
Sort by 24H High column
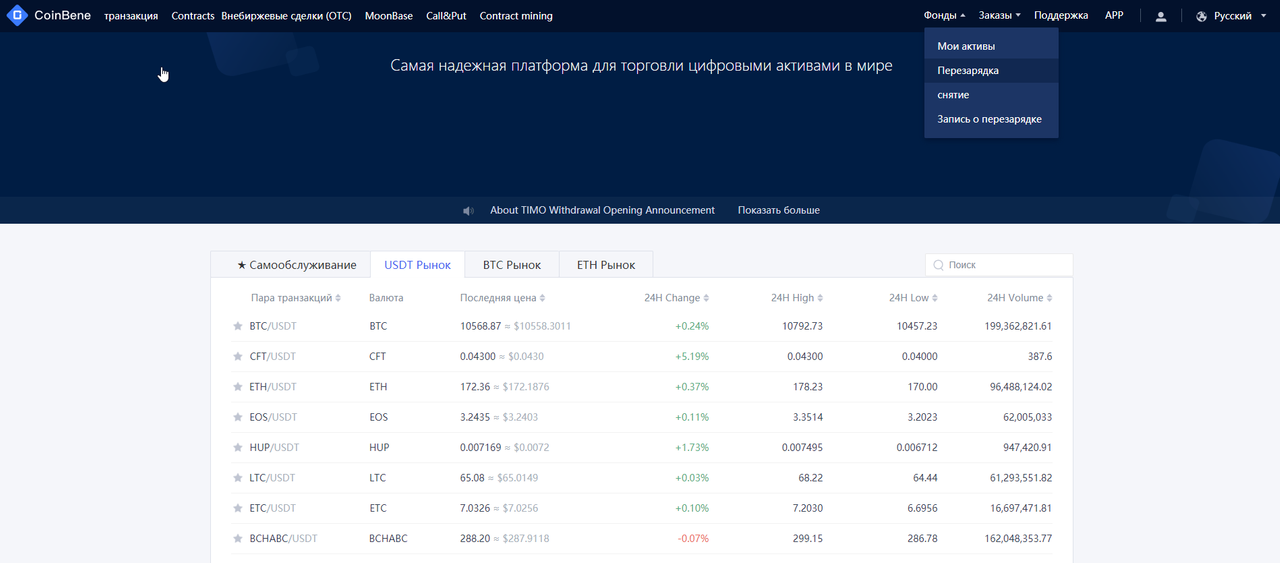click(797, 298)
